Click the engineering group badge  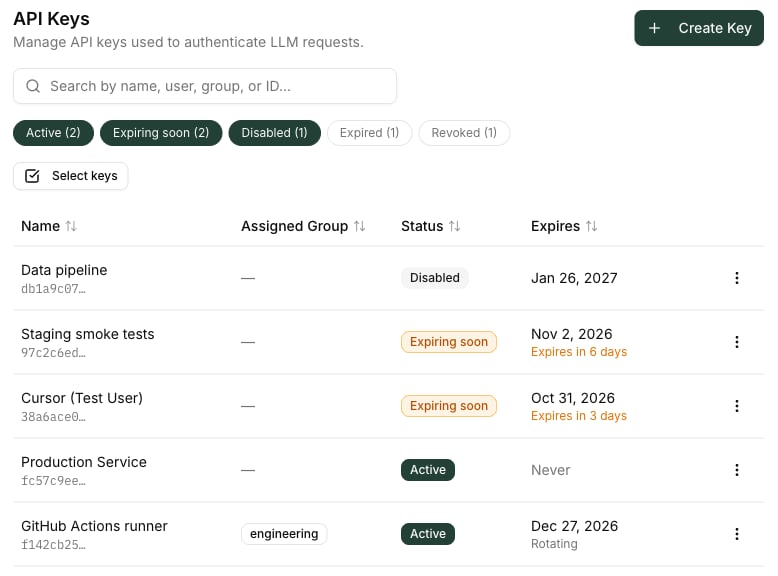[x=284, y=534]
